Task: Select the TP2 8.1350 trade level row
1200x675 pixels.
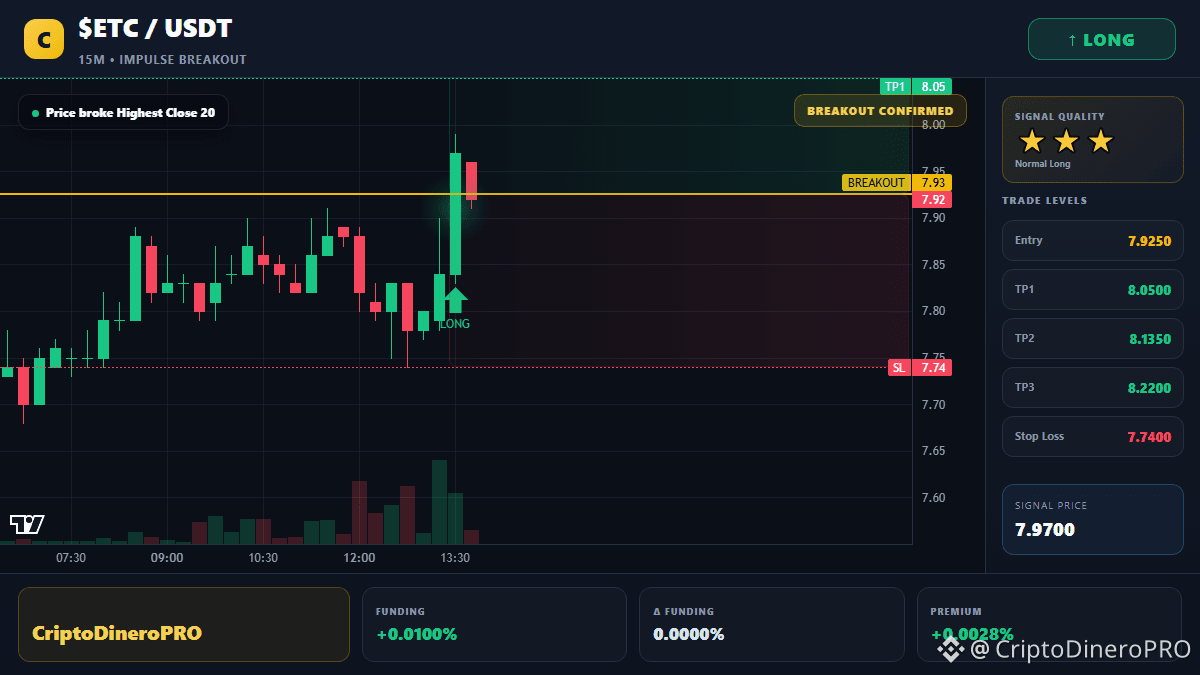Action: (1092, 338)
